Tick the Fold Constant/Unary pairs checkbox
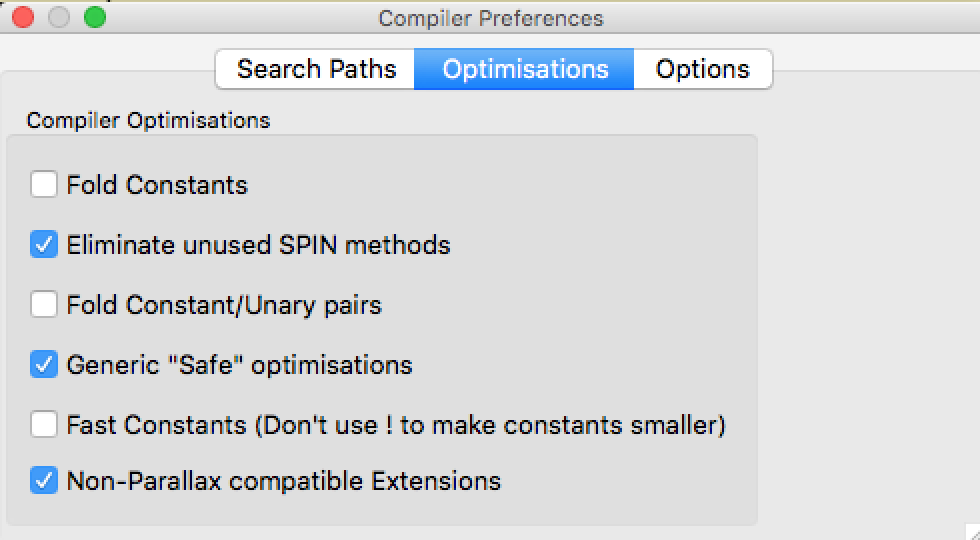 44,305
